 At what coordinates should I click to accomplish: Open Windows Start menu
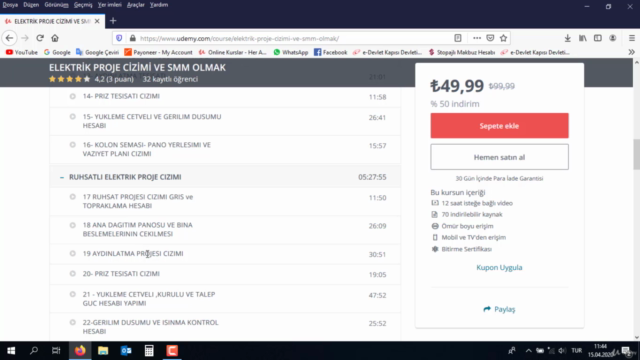pos(11,351)
